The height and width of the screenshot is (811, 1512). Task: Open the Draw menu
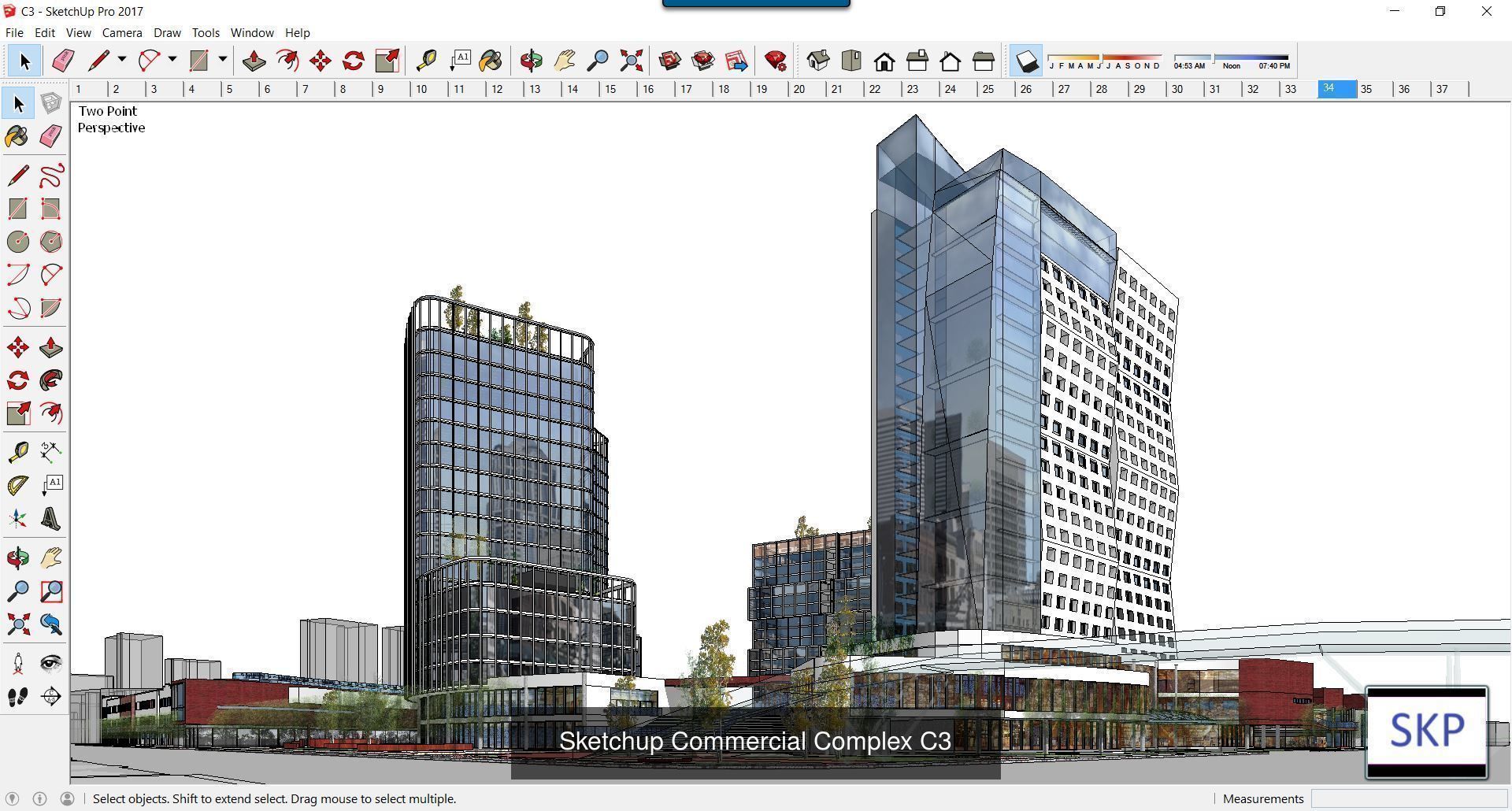point(167,32)
